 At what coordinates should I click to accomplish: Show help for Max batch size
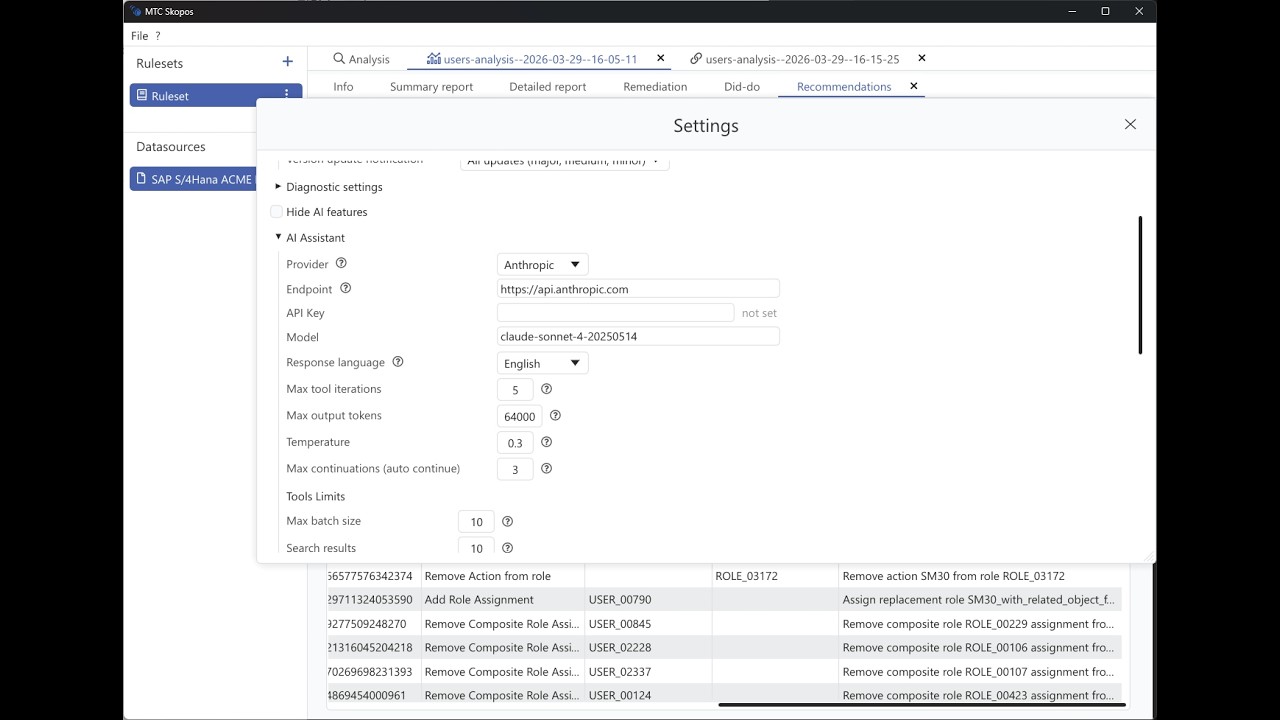click(x=507, y=521)
